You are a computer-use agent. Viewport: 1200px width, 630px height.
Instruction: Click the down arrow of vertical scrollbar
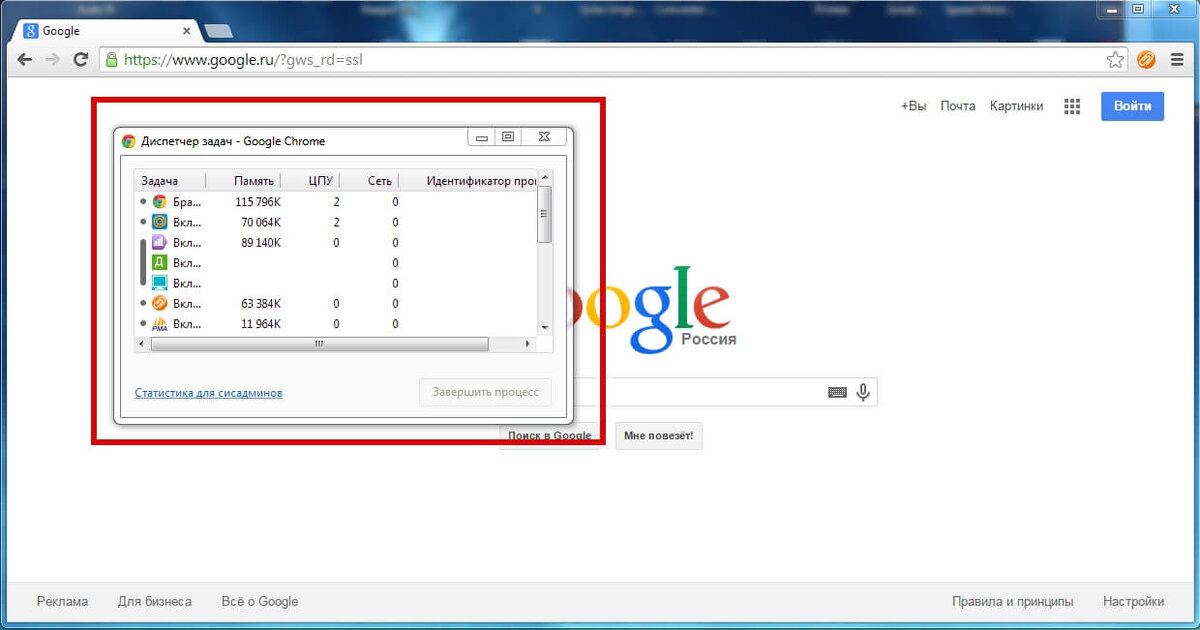click(x=545, y=328)
